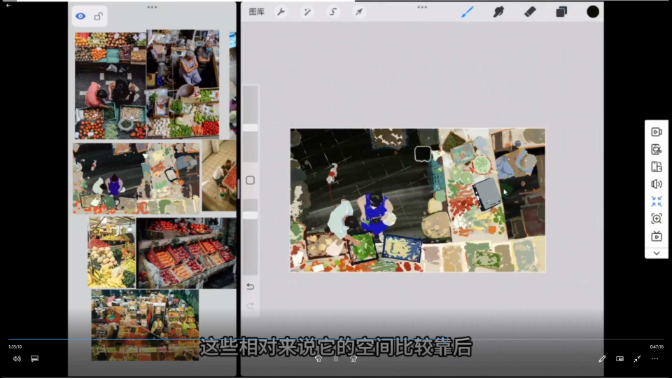Screen dimensions: 672x379
Task: Click the redo arrow on sidebar
Action: (x=250, y=306)
